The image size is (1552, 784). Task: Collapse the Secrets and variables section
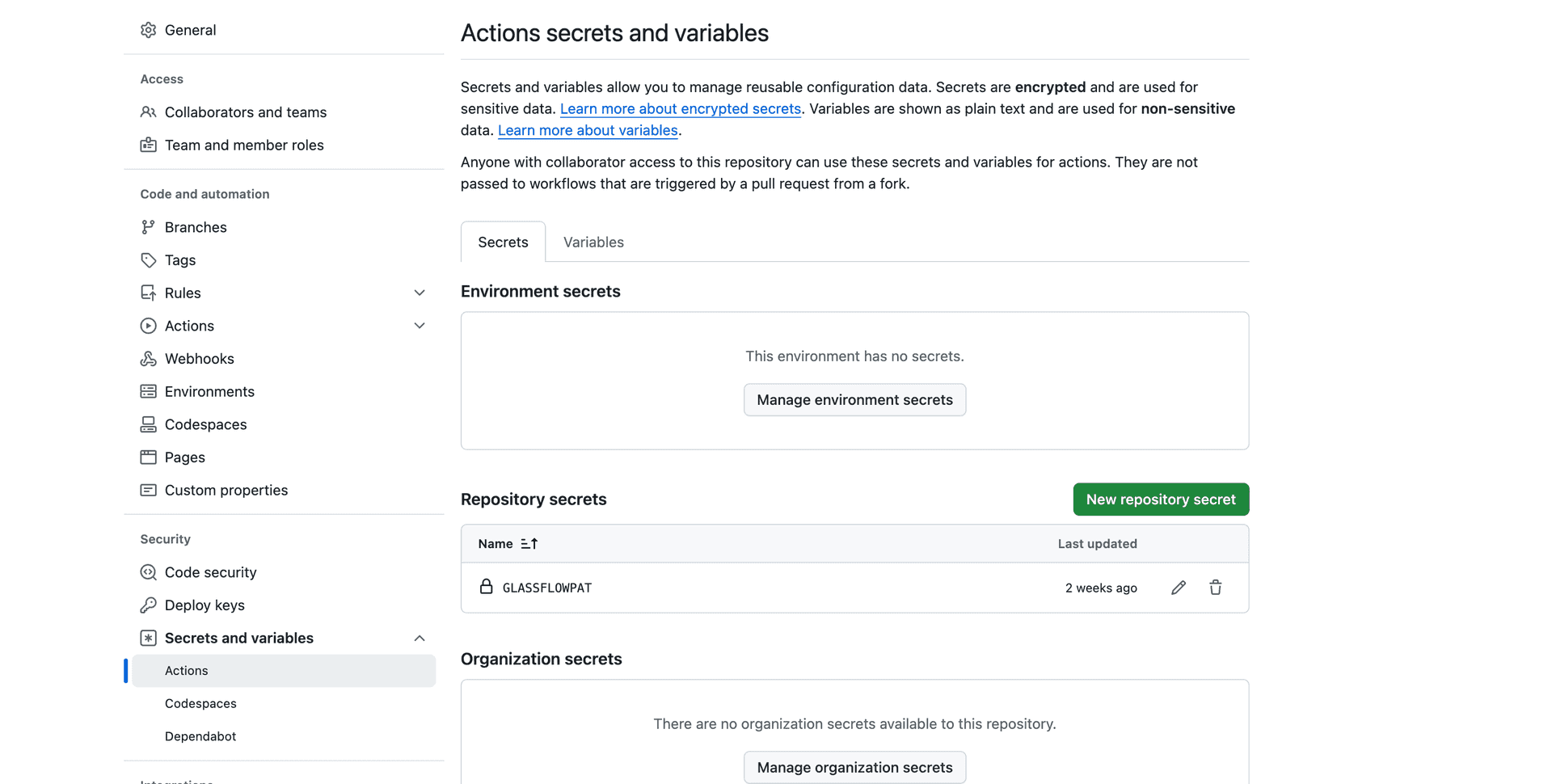click(x=420, y=639)
